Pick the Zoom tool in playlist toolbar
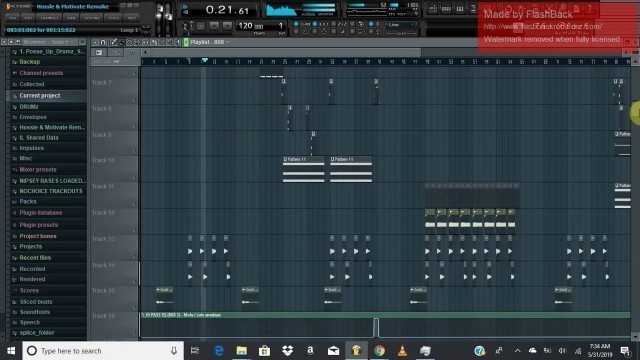Viewport: 640px width, 360px height. [169, 42]
